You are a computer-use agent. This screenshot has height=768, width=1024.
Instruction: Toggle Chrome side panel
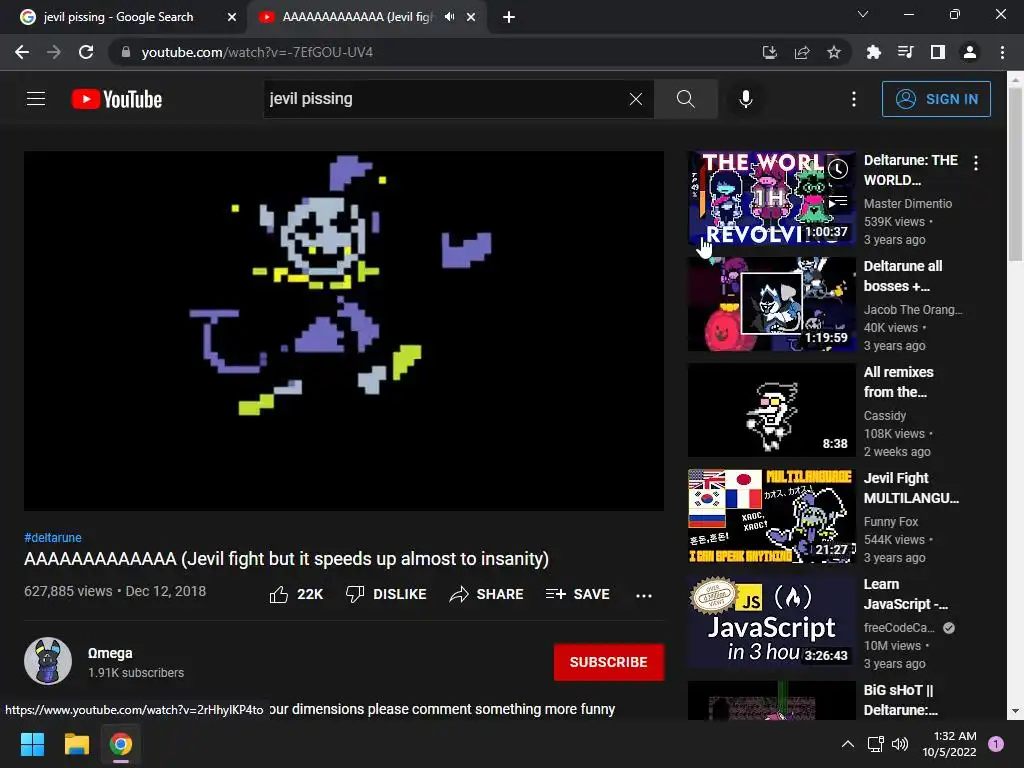tap(938, 52)
